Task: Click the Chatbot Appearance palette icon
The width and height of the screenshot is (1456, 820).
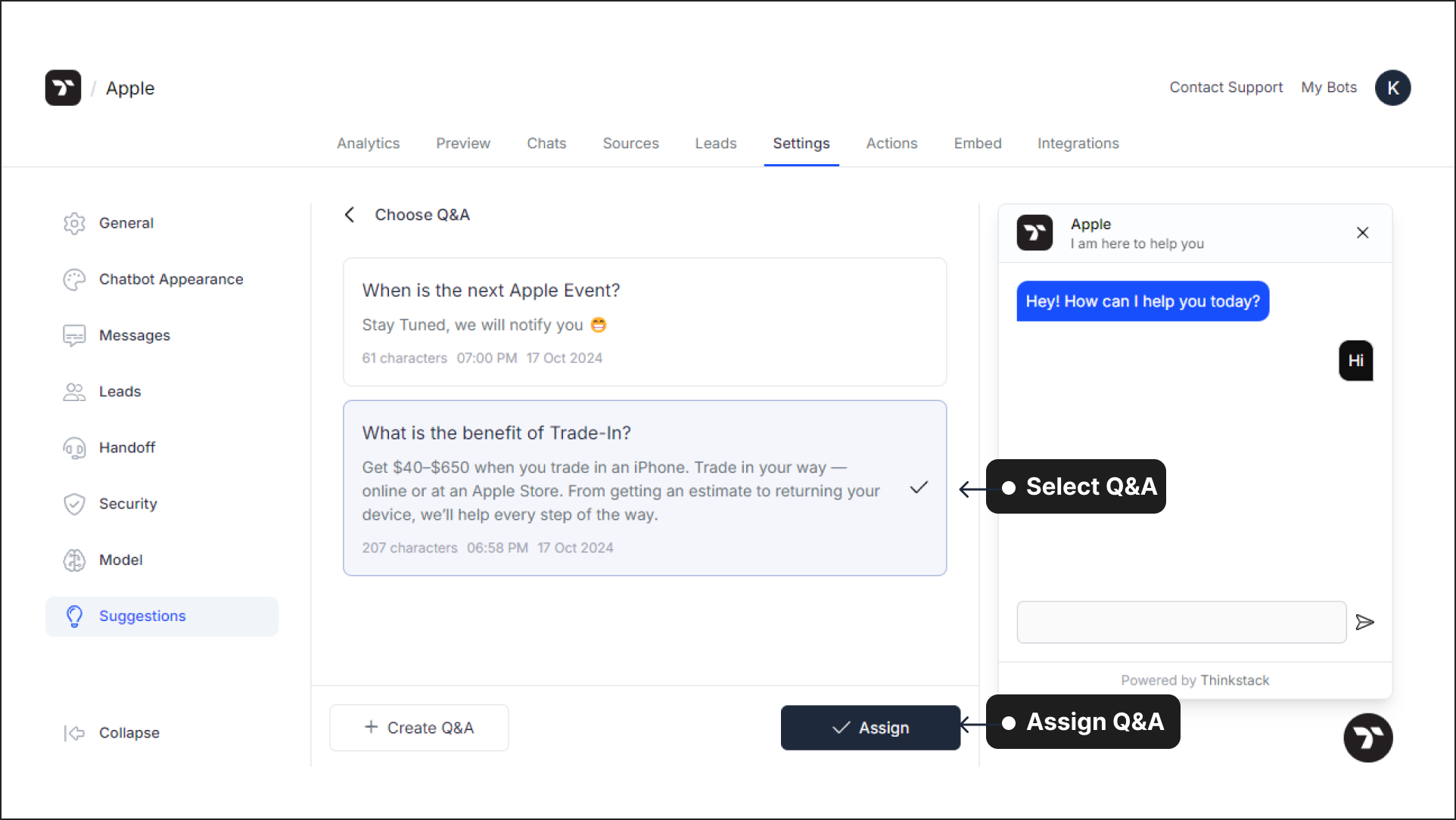Action: 74,279
